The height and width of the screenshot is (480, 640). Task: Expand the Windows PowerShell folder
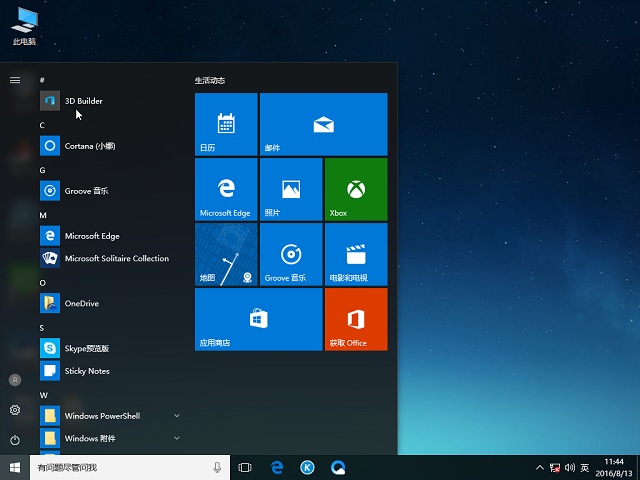(x=177, y=415)
